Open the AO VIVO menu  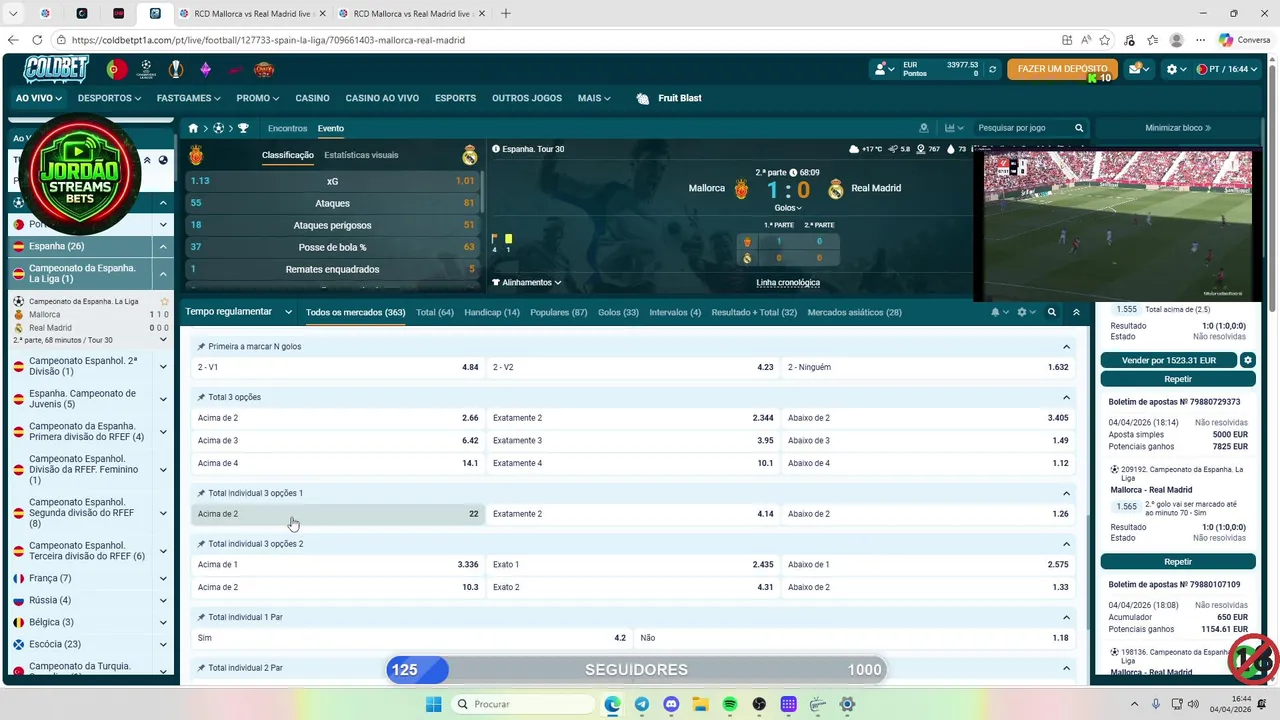[39, 98]
